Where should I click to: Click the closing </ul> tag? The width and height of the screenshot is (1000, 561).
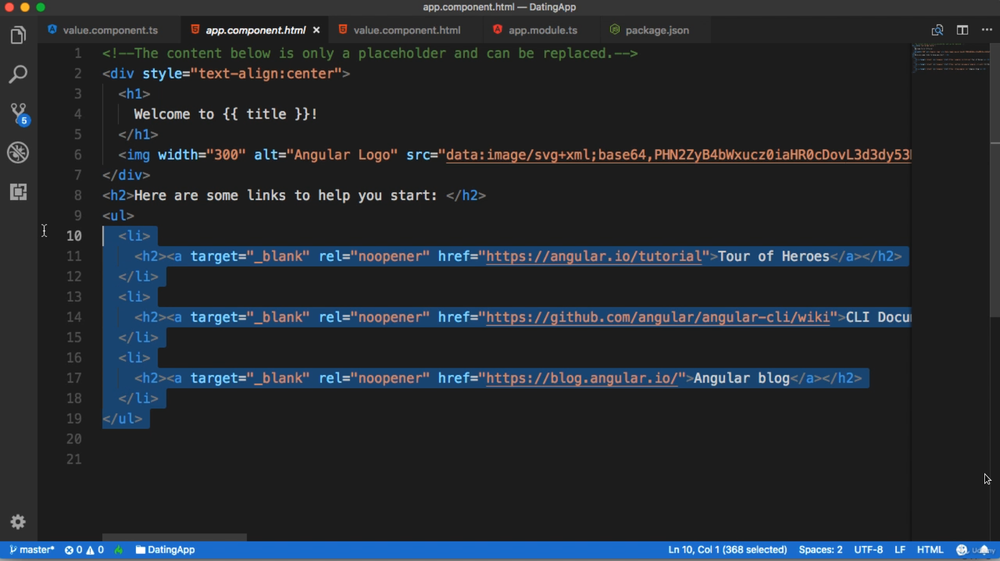point(122,419)
